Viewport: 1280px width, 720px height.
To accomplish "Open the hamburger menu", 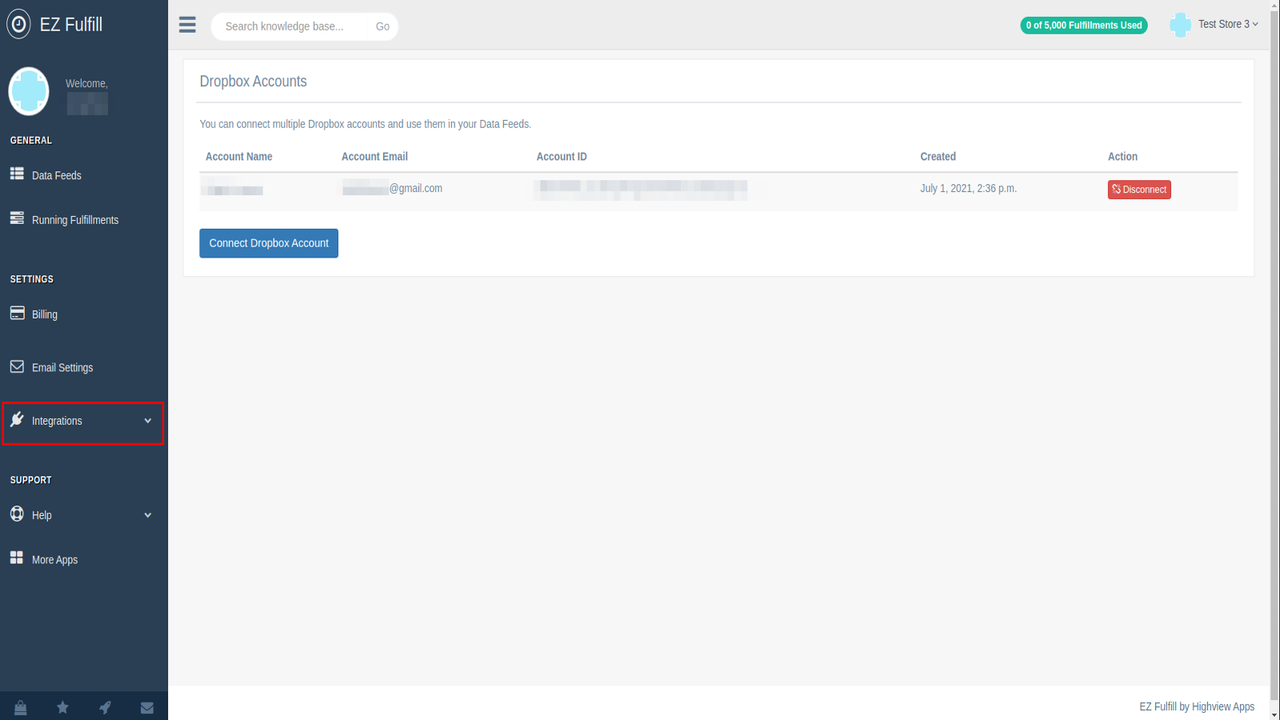I will click(187, 25).
